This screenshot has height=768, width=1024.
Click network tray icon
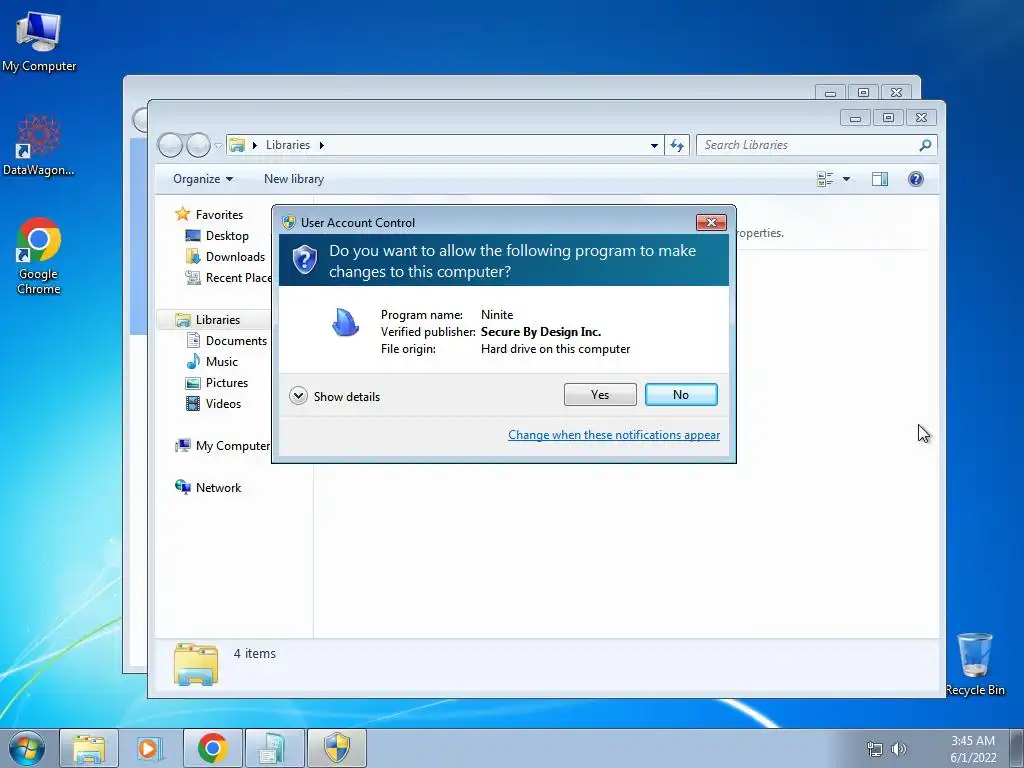point(874,749)
